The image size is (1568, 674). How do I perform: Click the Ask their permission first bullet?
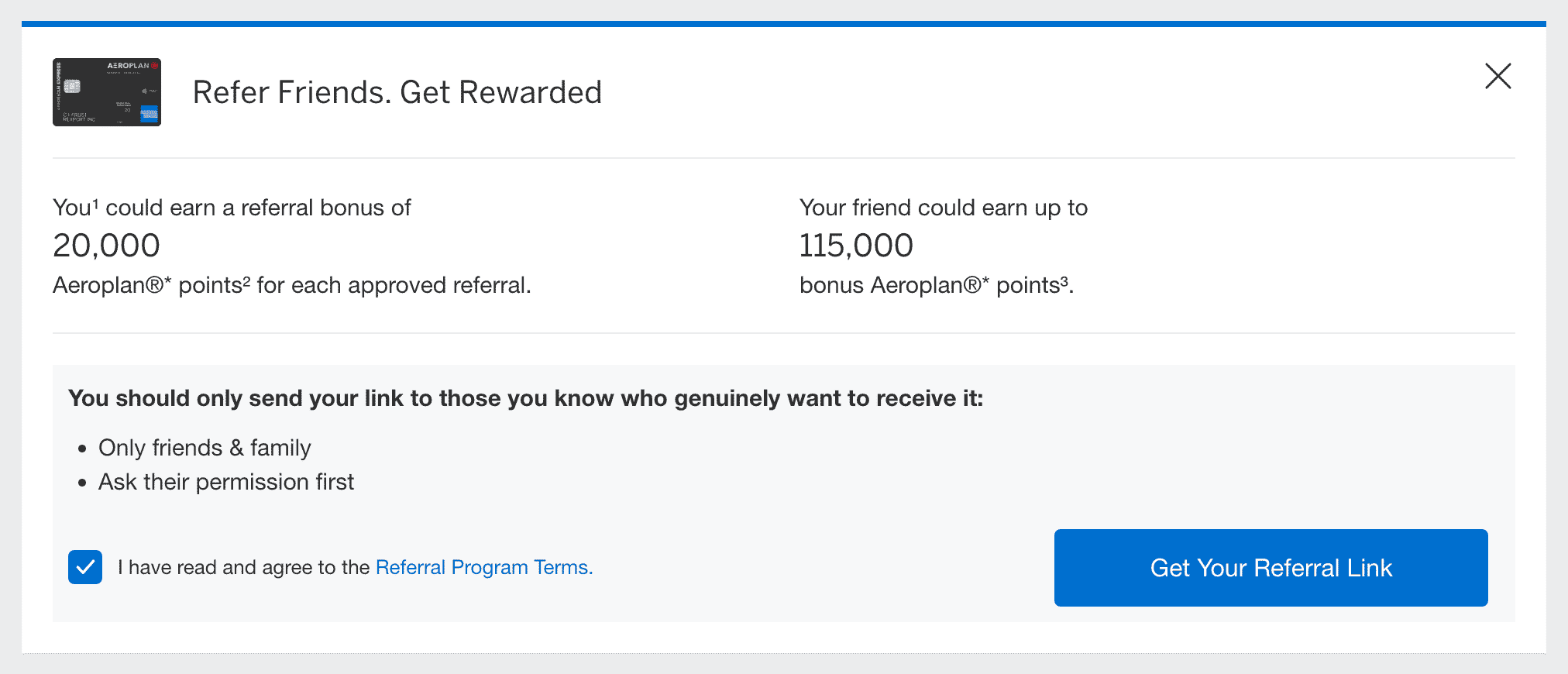[225, 482]
